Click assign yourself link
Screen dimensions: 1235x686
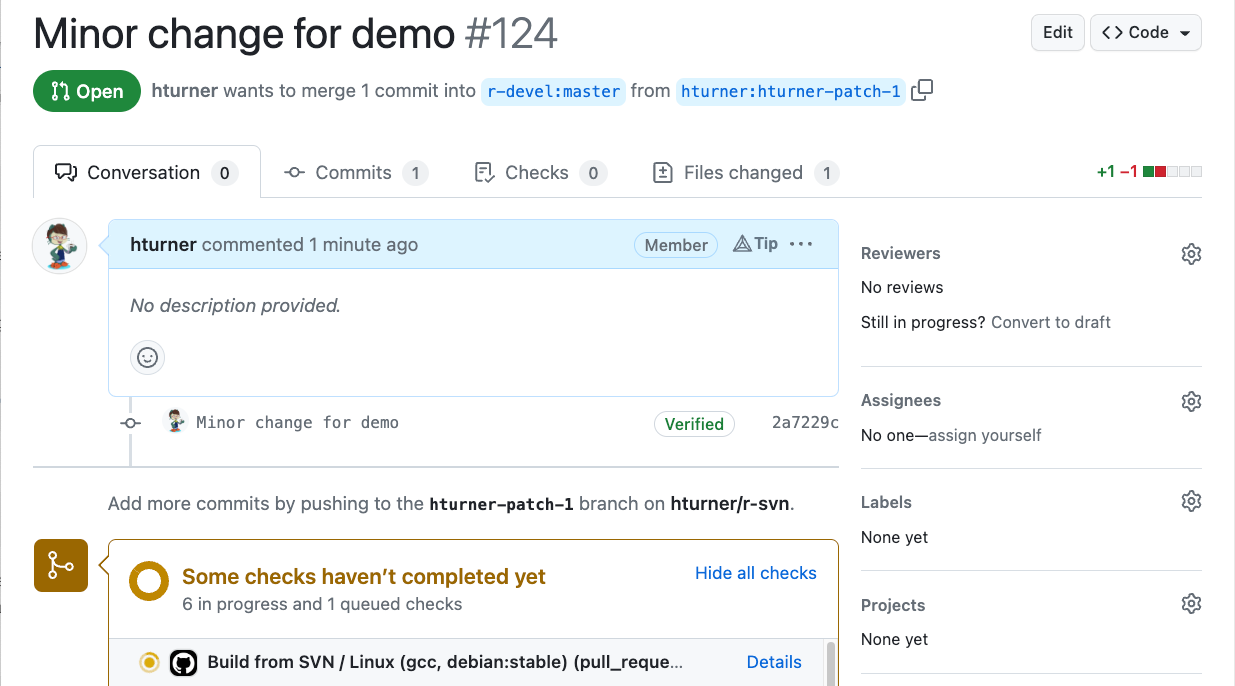pos(984,435)
